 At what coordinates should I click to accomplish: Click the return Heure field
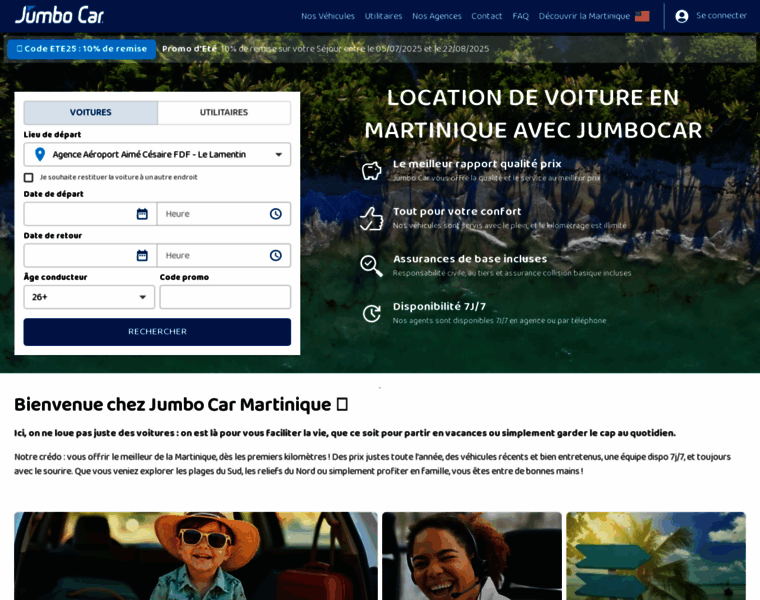point(224,255)
